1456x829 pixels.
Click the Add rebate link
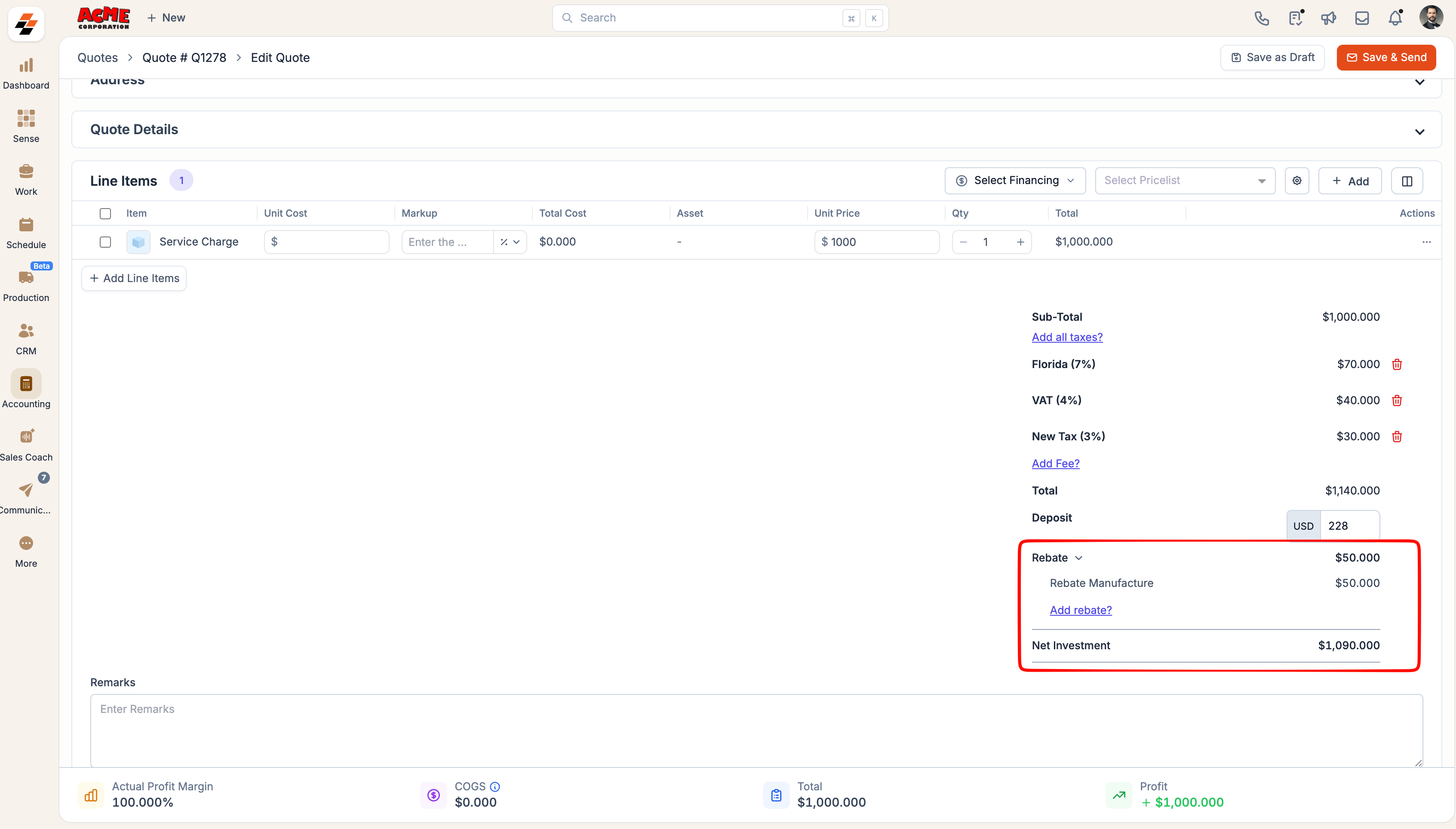point(1080,610)
